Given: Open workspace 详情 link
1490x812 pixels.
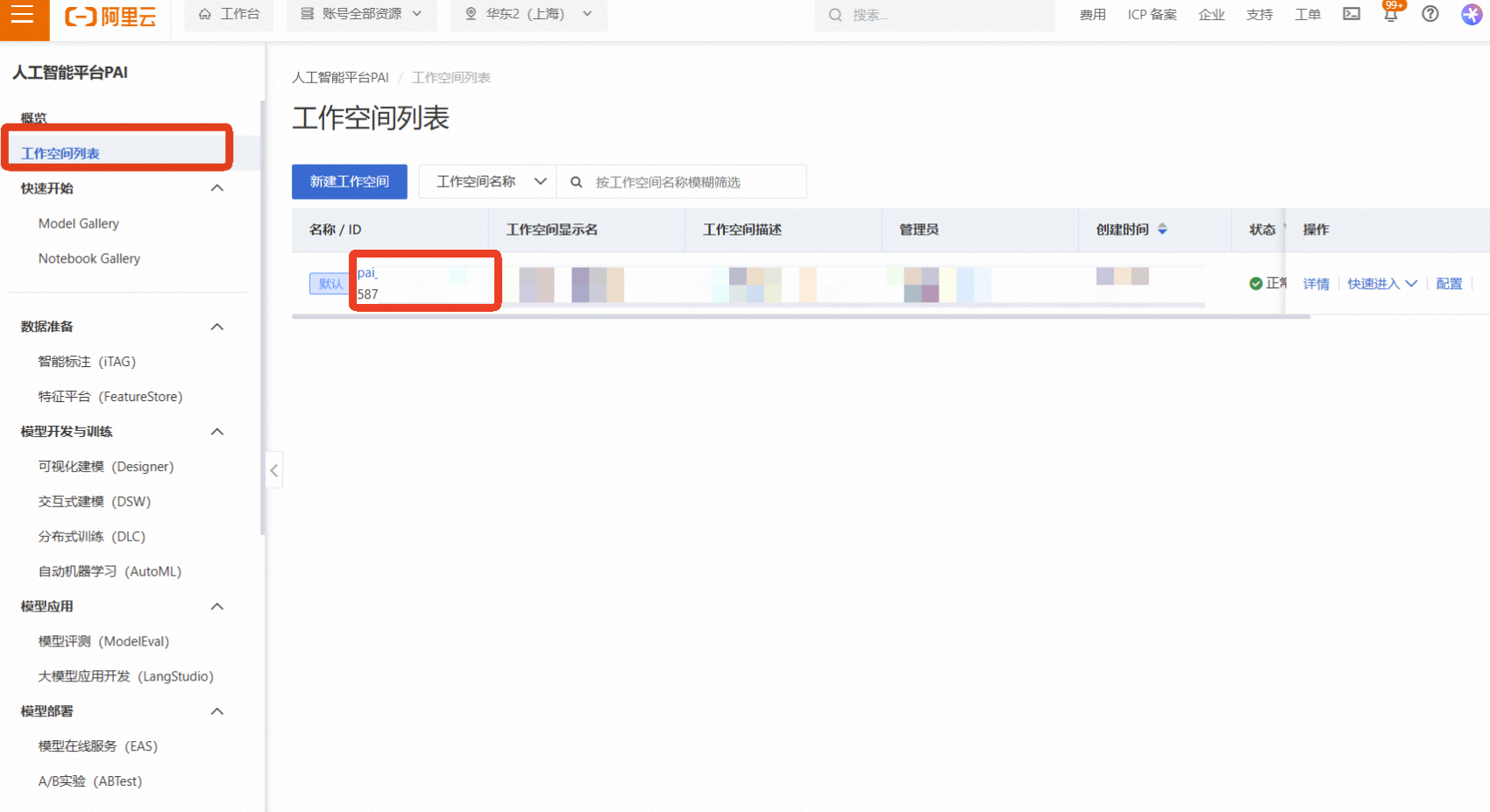Looking at the screenshot, I should point(1316,284).
